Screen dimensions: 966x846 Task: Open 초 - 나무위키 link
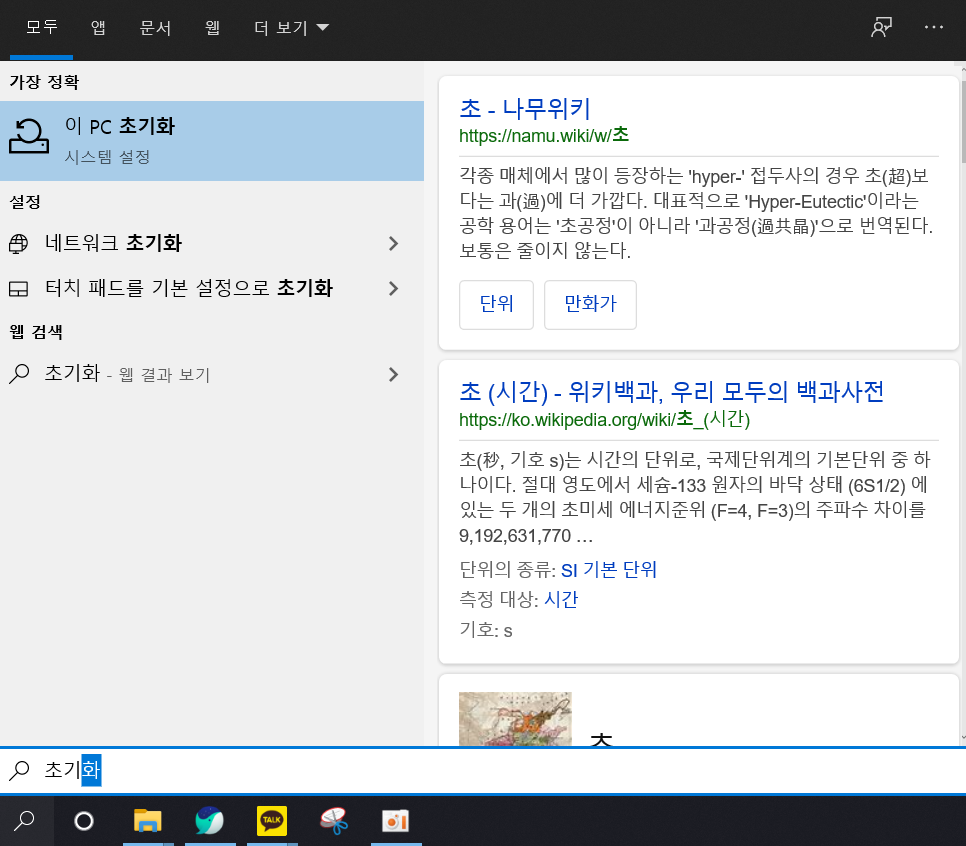(x=525, y=109)
